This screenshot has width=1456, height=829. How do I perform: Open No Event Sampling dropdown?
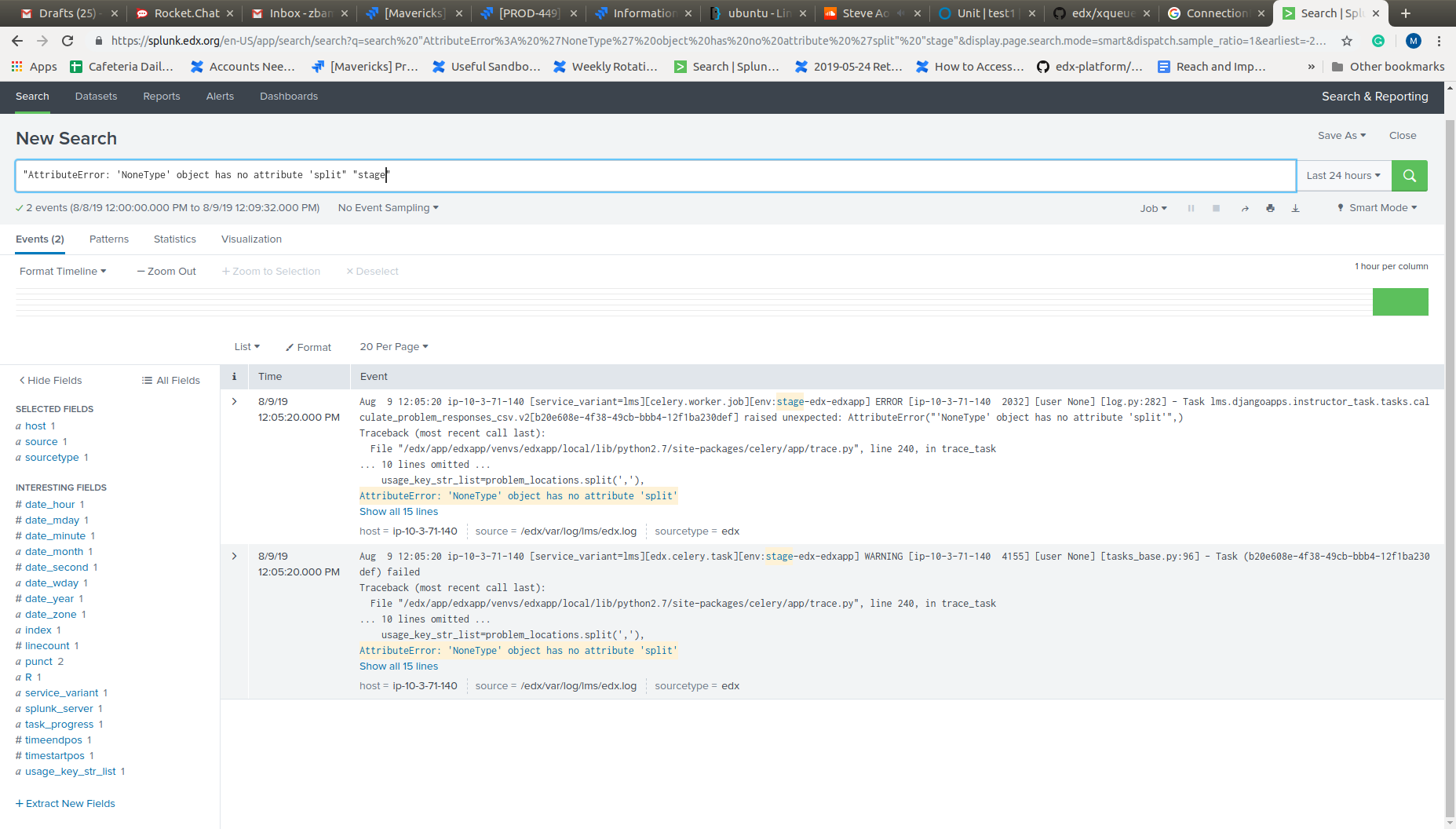click(389, 208)
